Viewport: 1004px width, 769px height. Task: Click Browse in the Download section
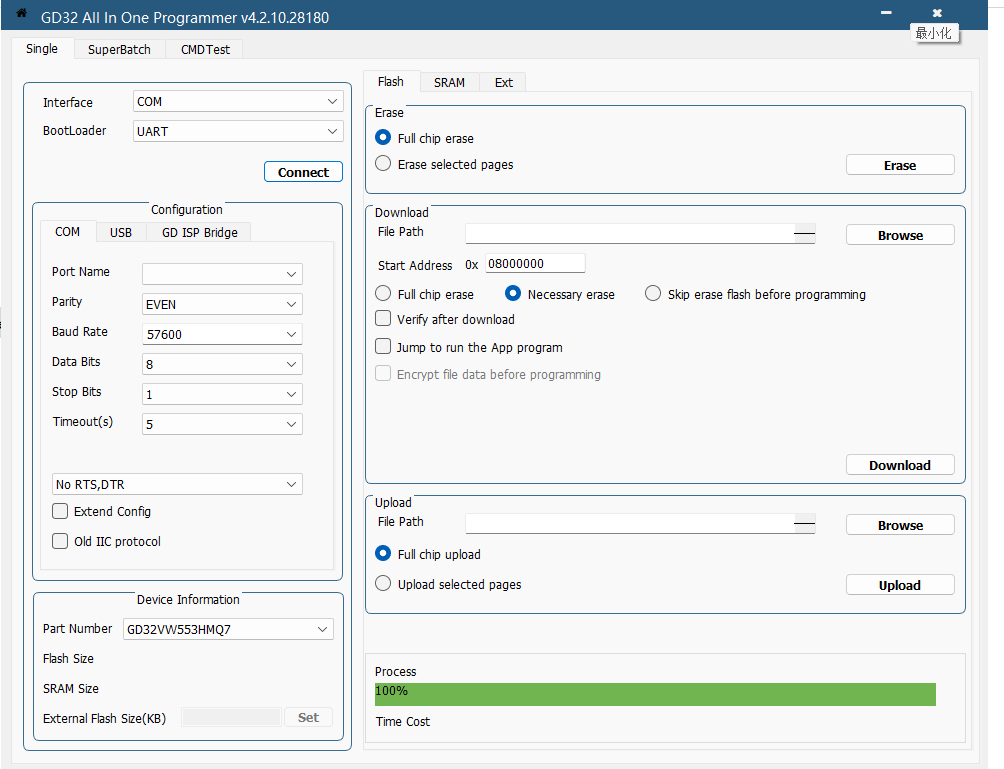(x=900, y=235)
